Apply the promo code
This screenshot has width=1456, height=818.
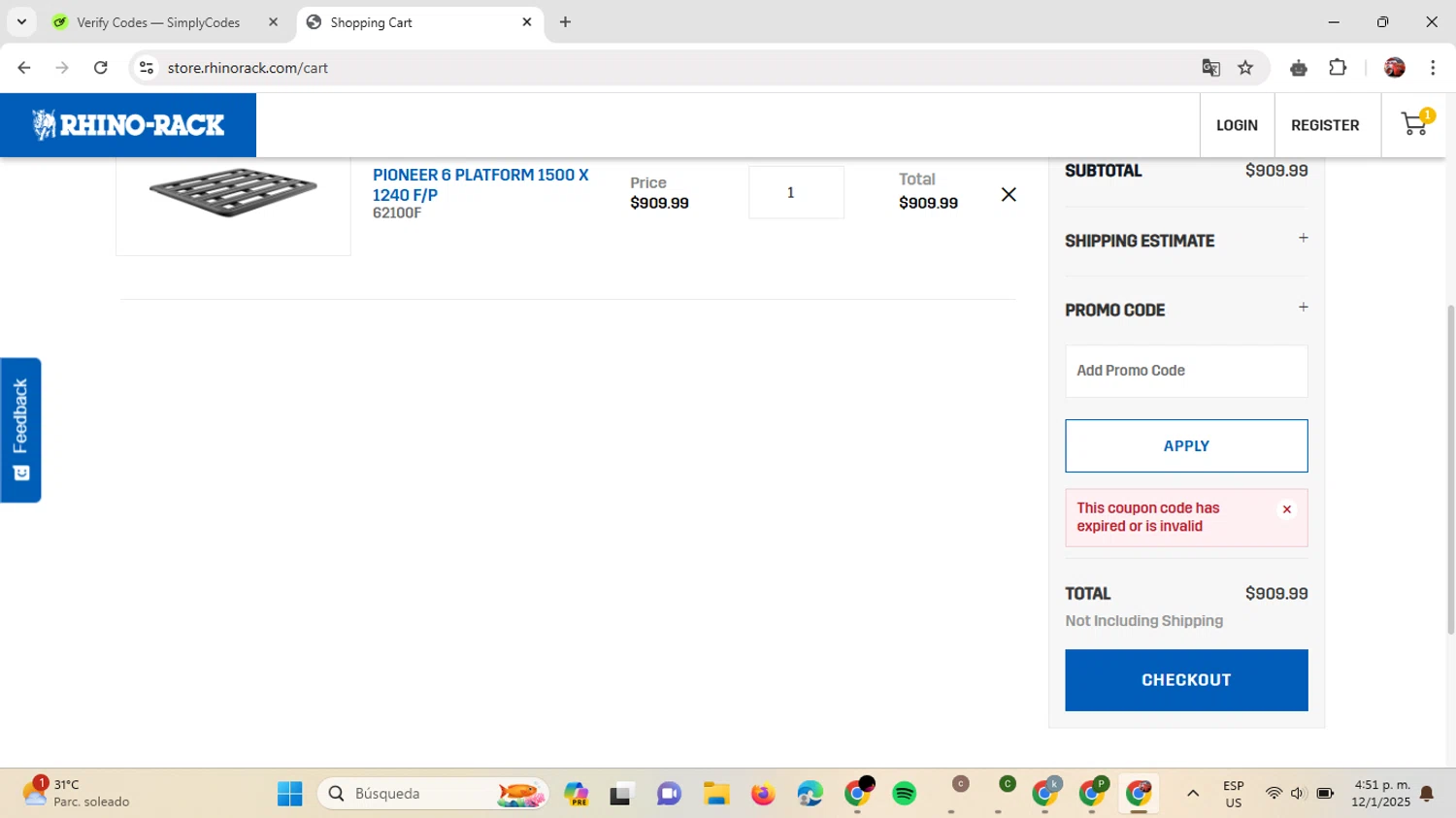1186,446
